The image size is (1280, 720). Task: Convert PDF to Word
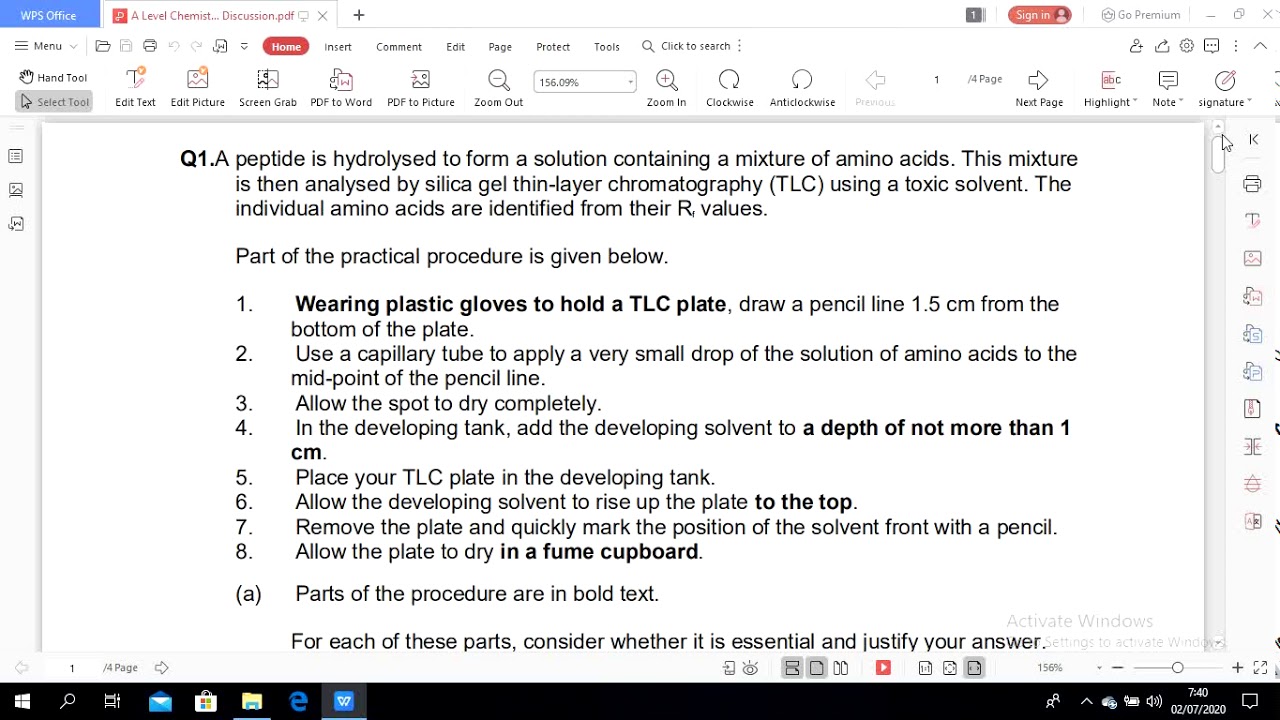(x=341, y=88)
